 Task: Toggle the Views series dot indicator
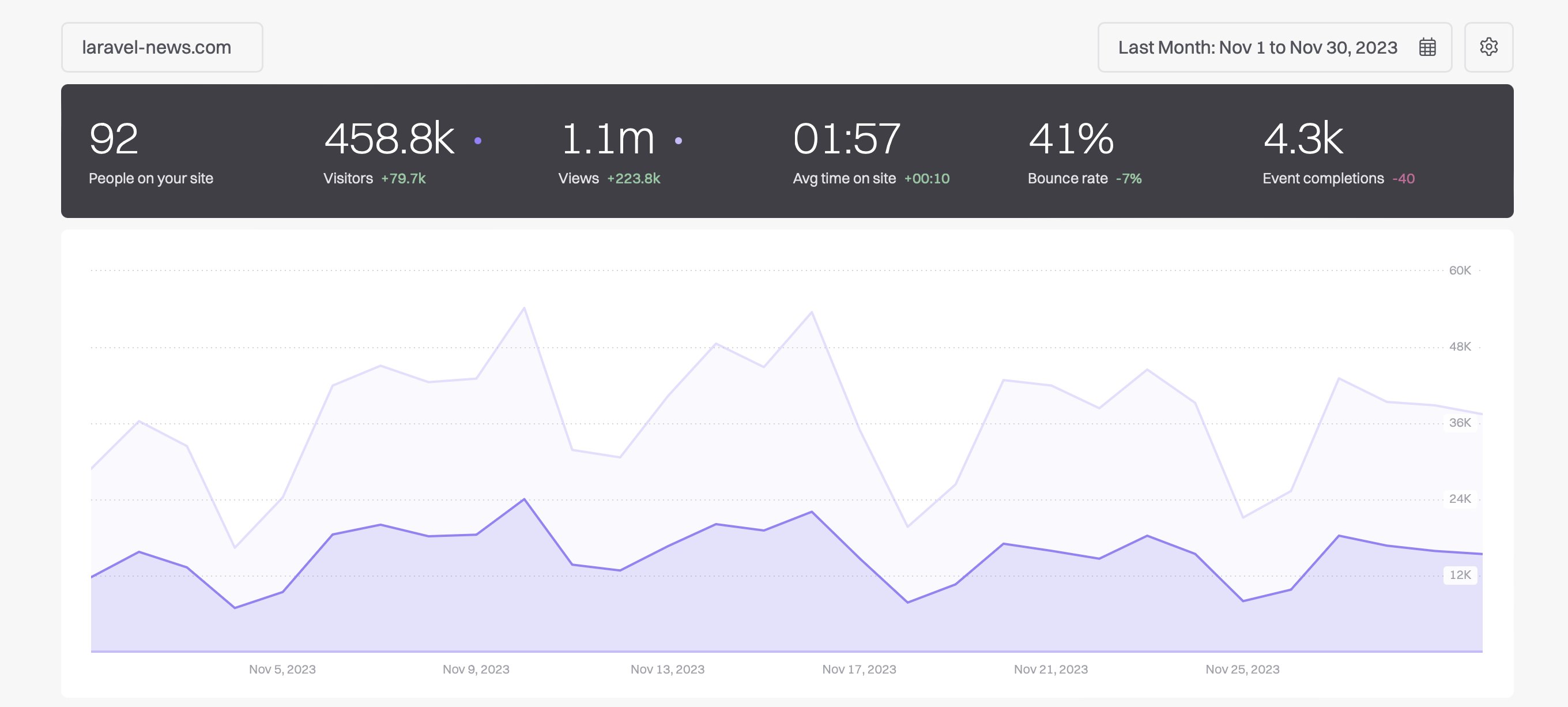(x=679, y=141)
